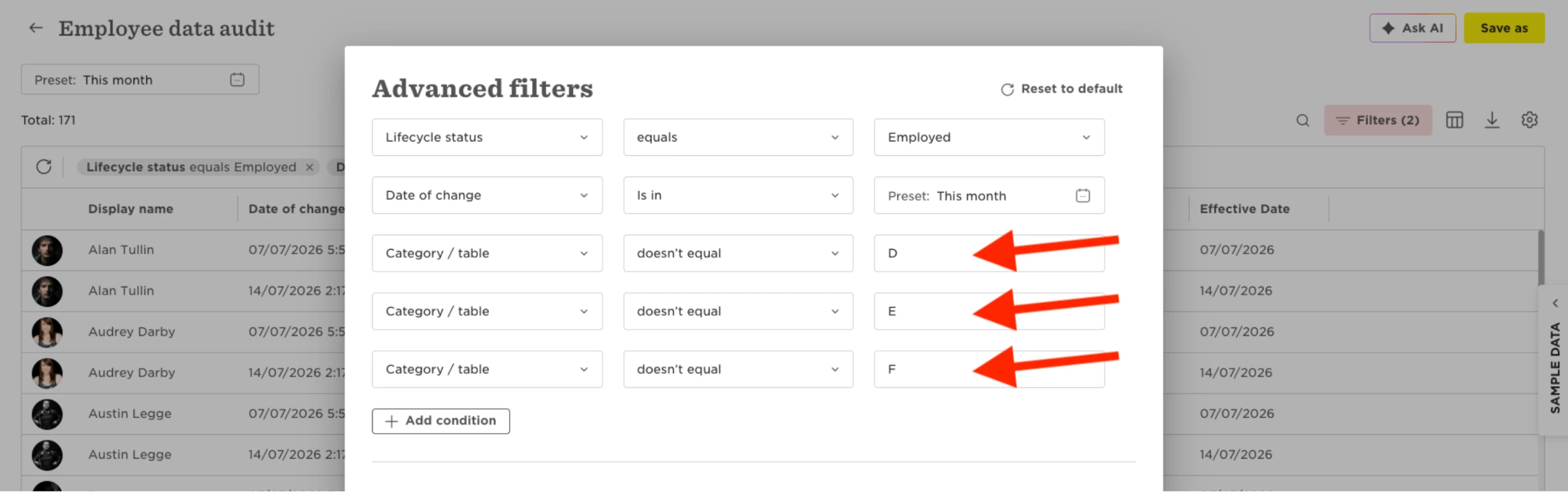
Task: Click the refresh icon beside filter chips
Action: pos(44,167)
